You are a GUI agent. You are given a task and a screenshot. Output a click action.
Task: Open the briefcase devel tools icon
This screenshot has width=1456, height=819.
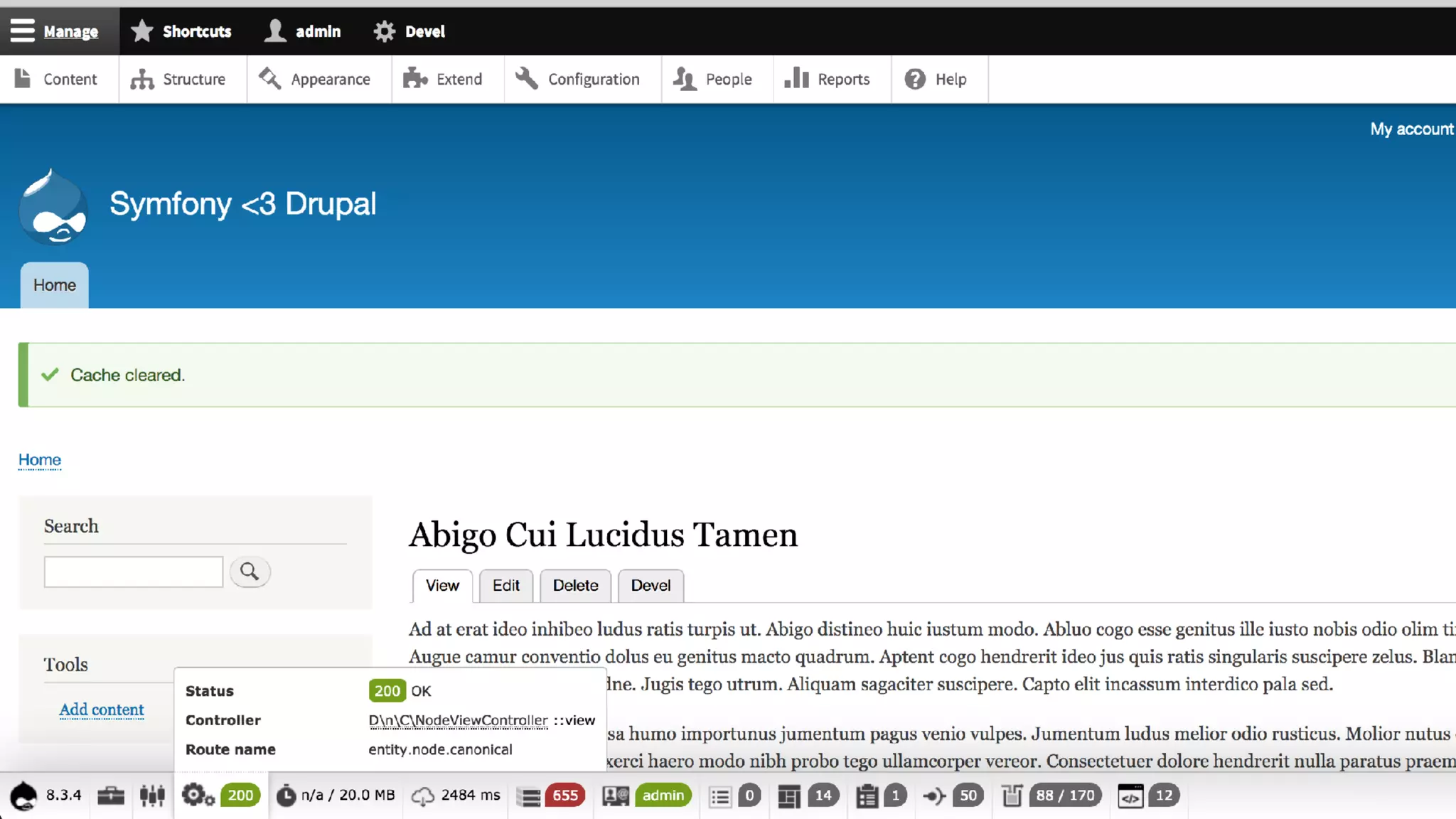coord(111,796)
